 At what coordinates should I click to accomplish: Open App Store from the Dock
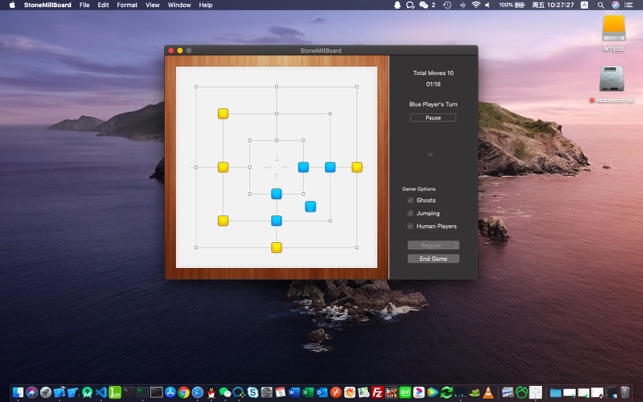click(x=170, y=392)
